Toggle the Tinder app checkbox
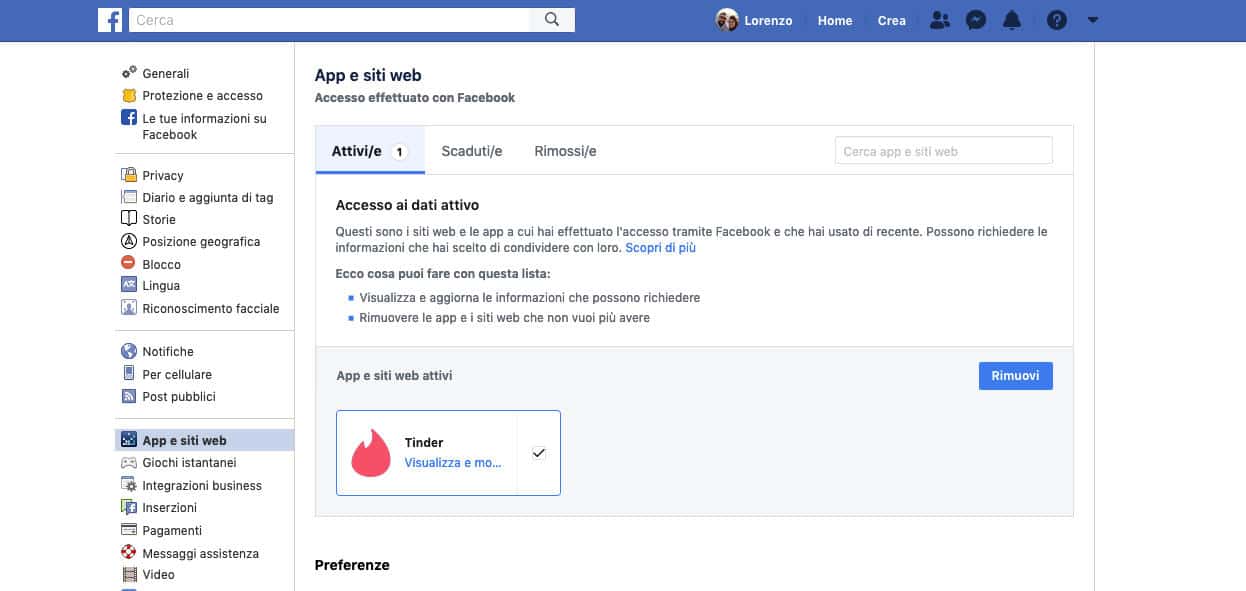Image resolution: width=1246 pixels, height=591 pixels. point(539,453)
